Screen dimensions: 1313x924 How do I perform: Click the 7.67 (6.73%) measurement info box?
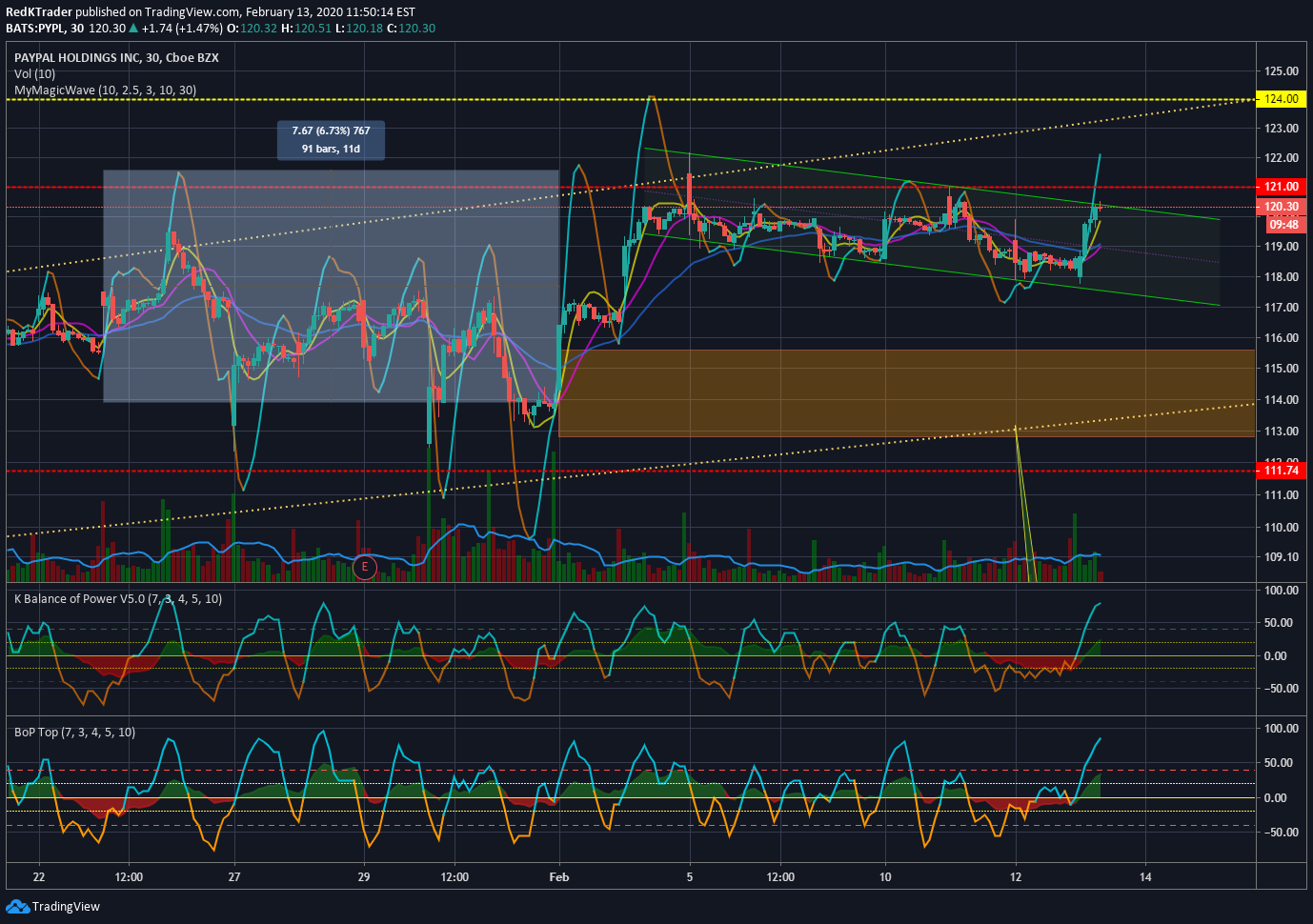332,140
